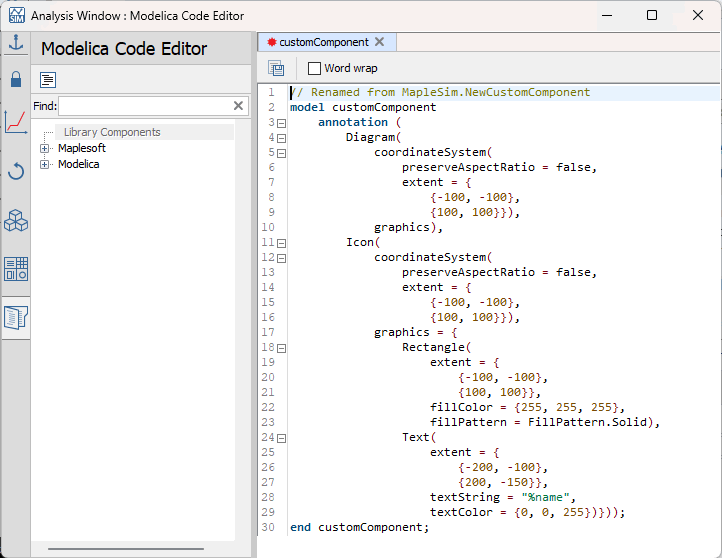Click the anchor icon in the sidebar
The width and height of the screenshot is (722, 558).
coord(15,43)
